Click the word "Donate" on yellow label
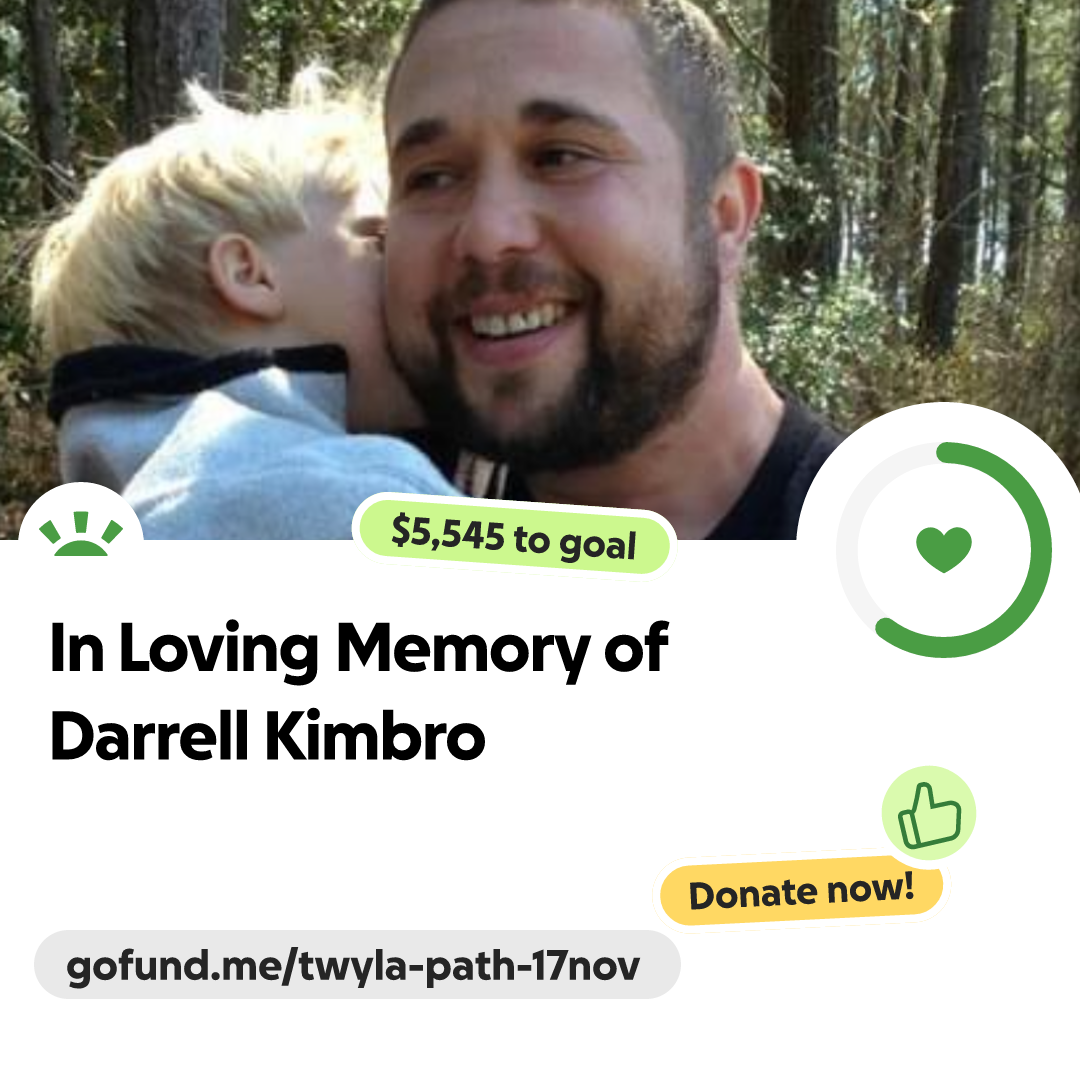Image resolution: width=1080 pixels, height=1080 pixels. (x=750, y=895)
